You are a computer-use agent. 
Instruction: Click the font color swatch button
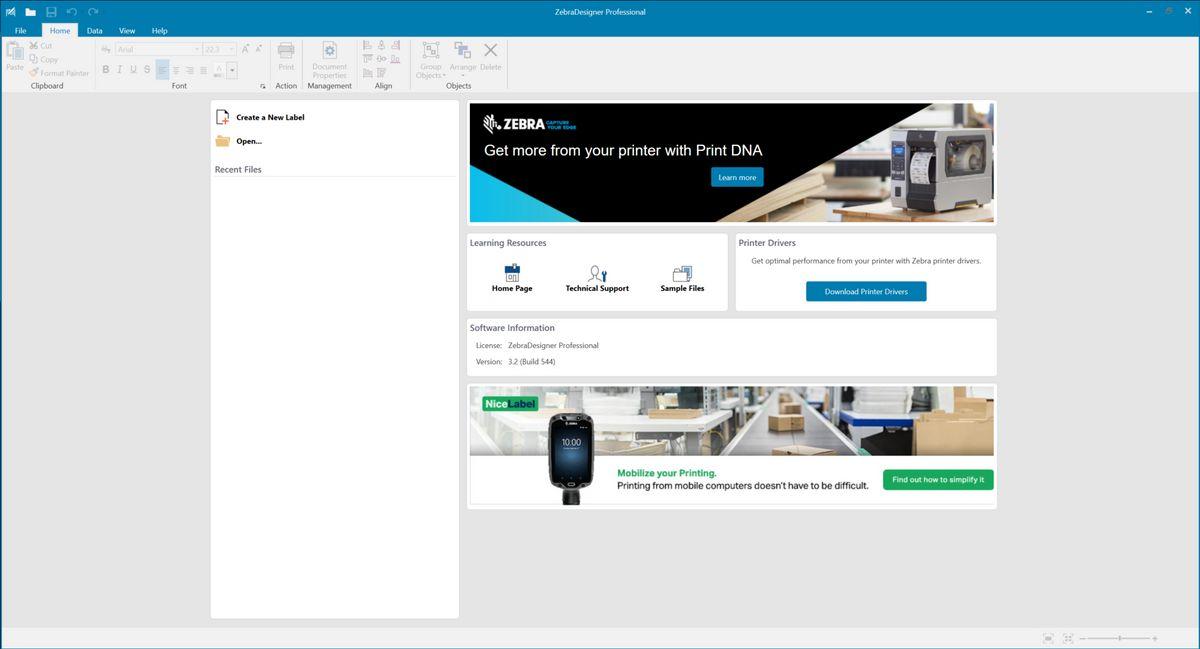[x=219, y=70]
